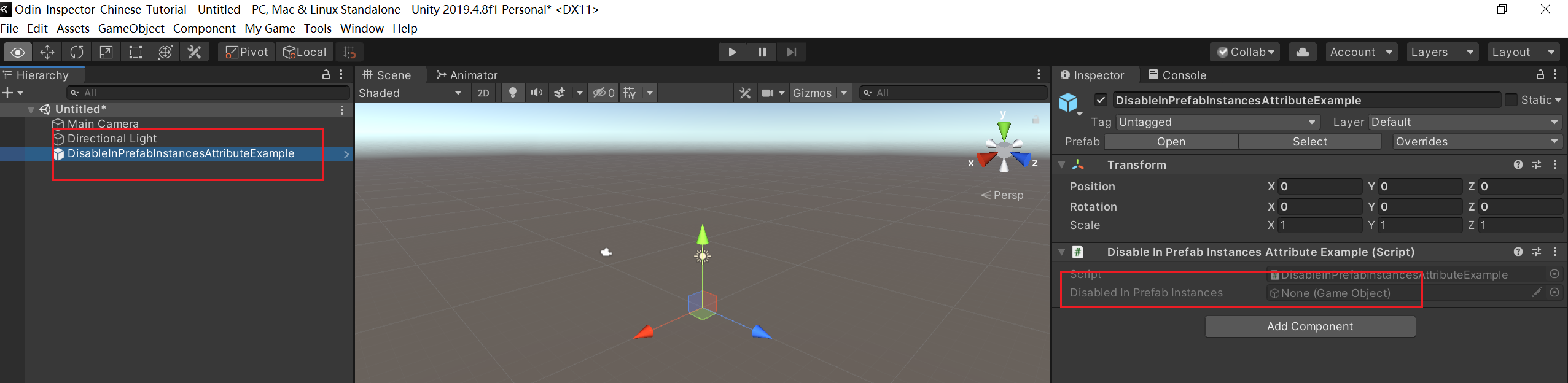Click the scene camera settings icon

[x=768, y=93]
